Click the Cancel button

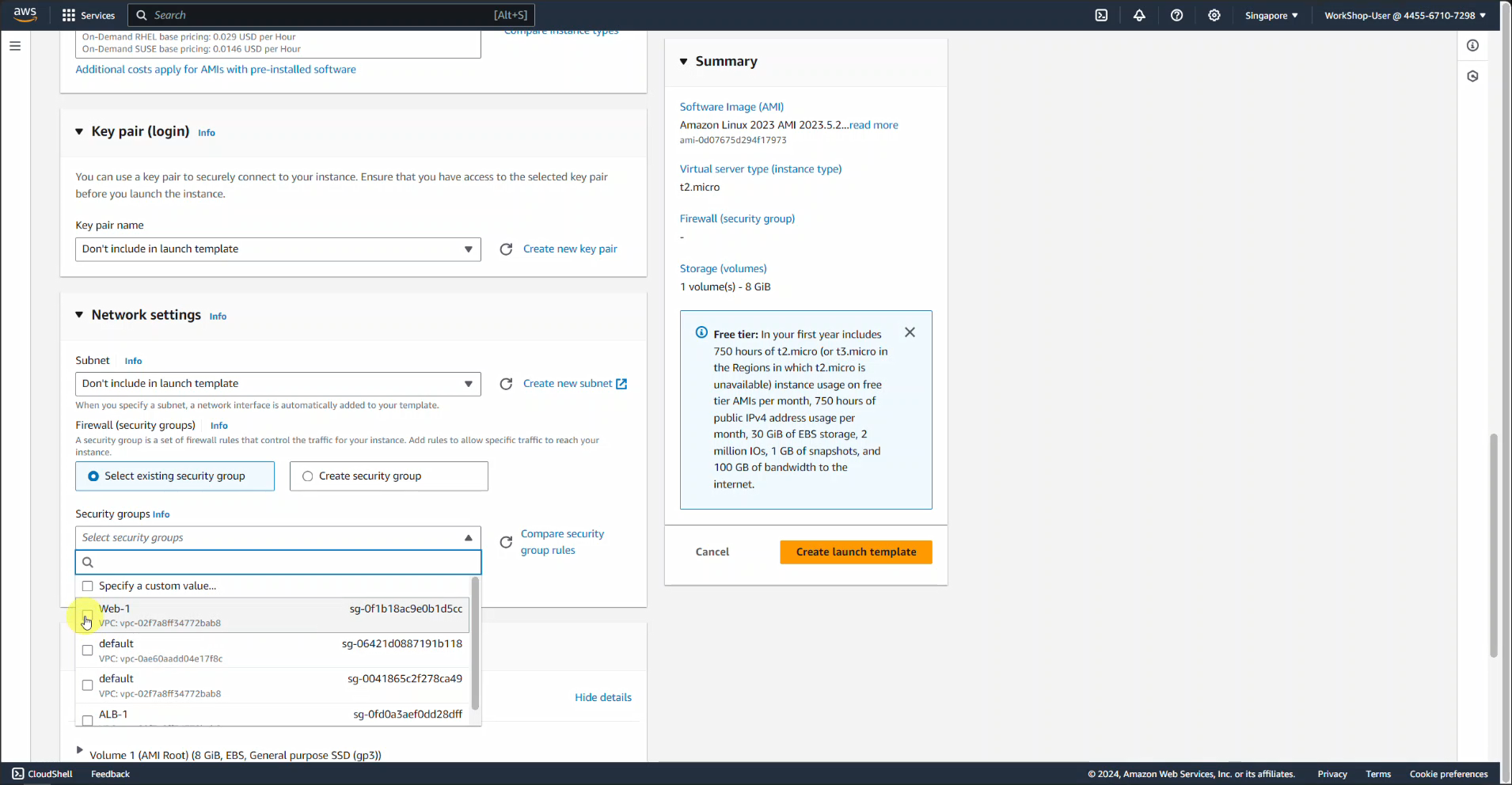click(x=712, y=552)
